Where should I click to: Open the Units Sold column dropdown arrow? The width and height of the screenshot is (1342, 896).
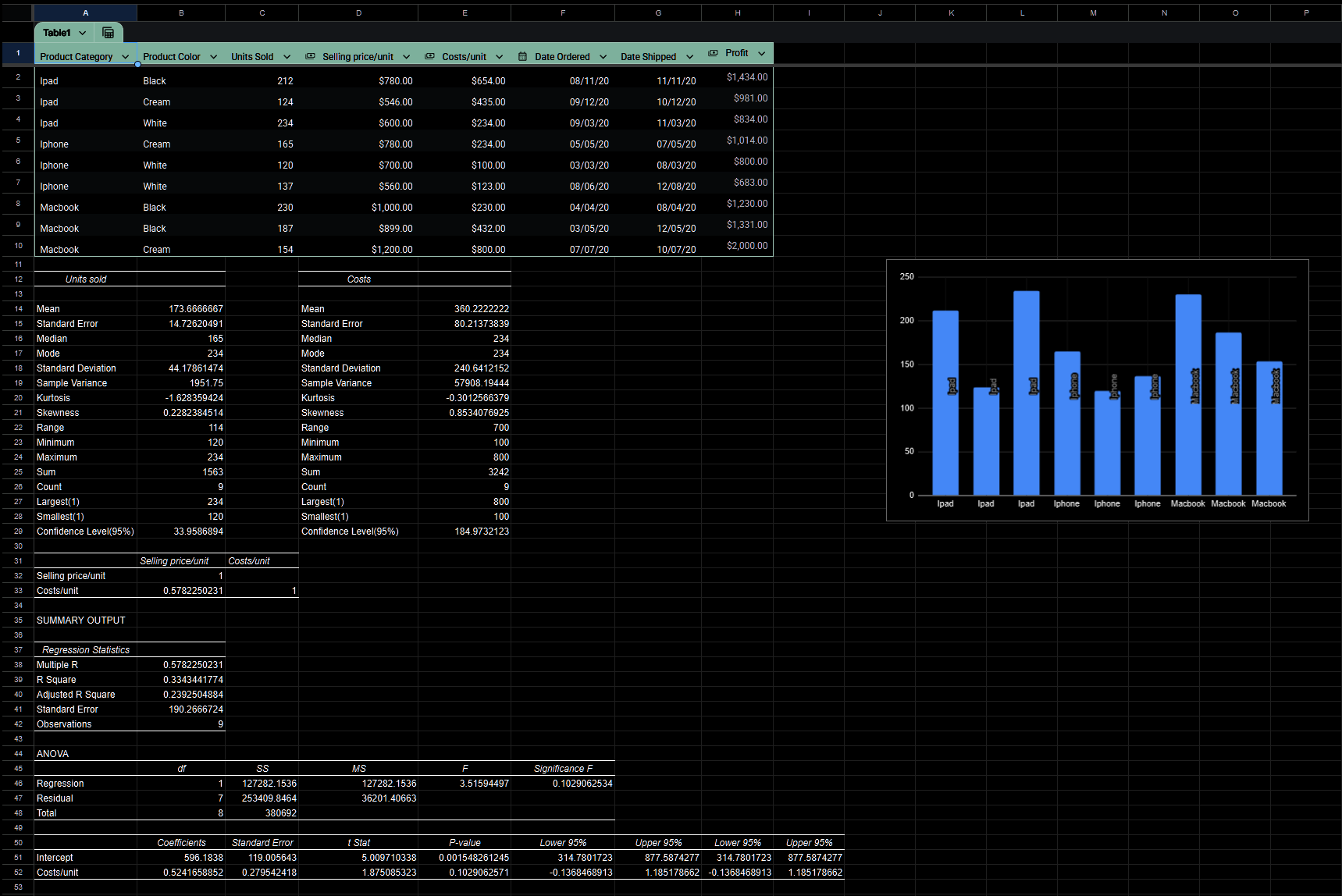pos(287,57)
